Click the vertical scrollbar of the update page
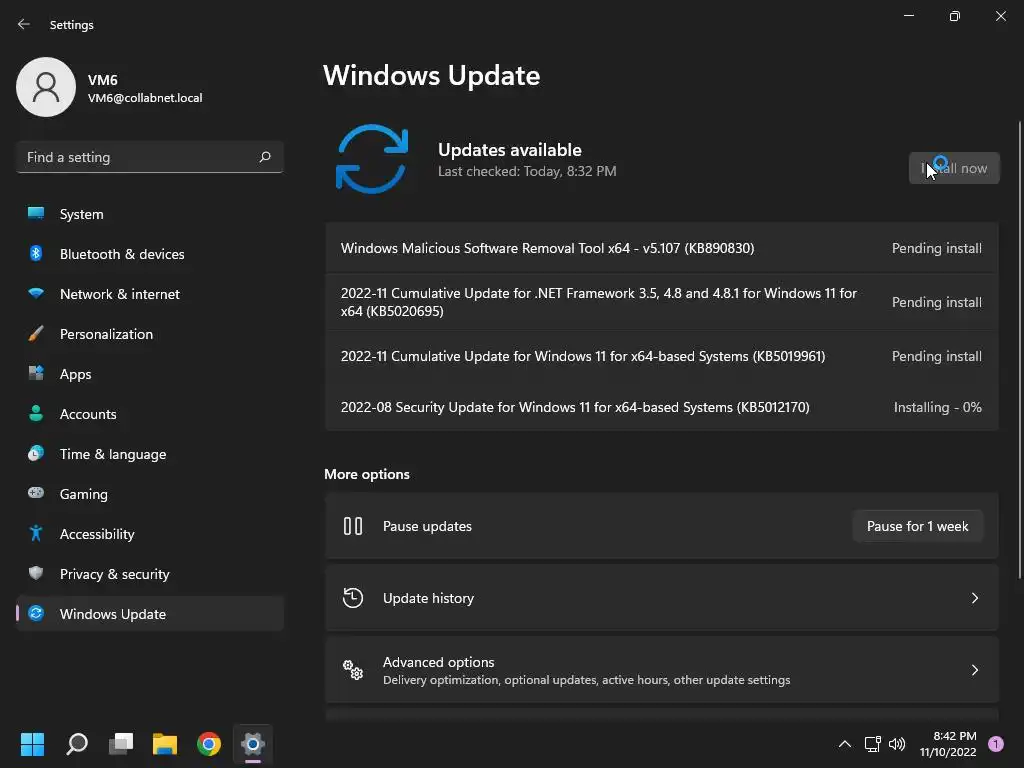 [x=1019, y=349]
